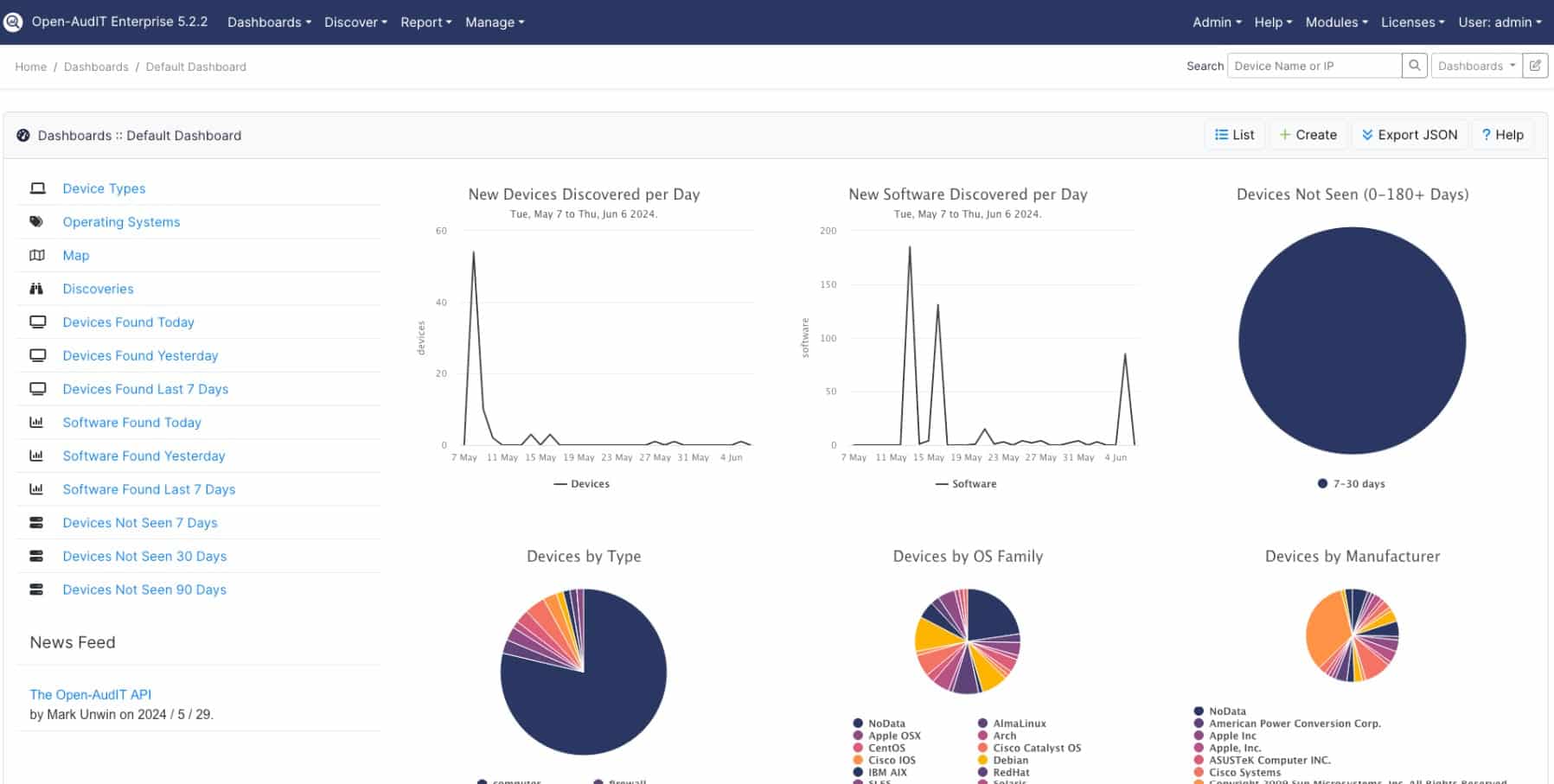The image size is (1554, 784).
Task: Open the Modules menu
Action: click(1335, 22)
